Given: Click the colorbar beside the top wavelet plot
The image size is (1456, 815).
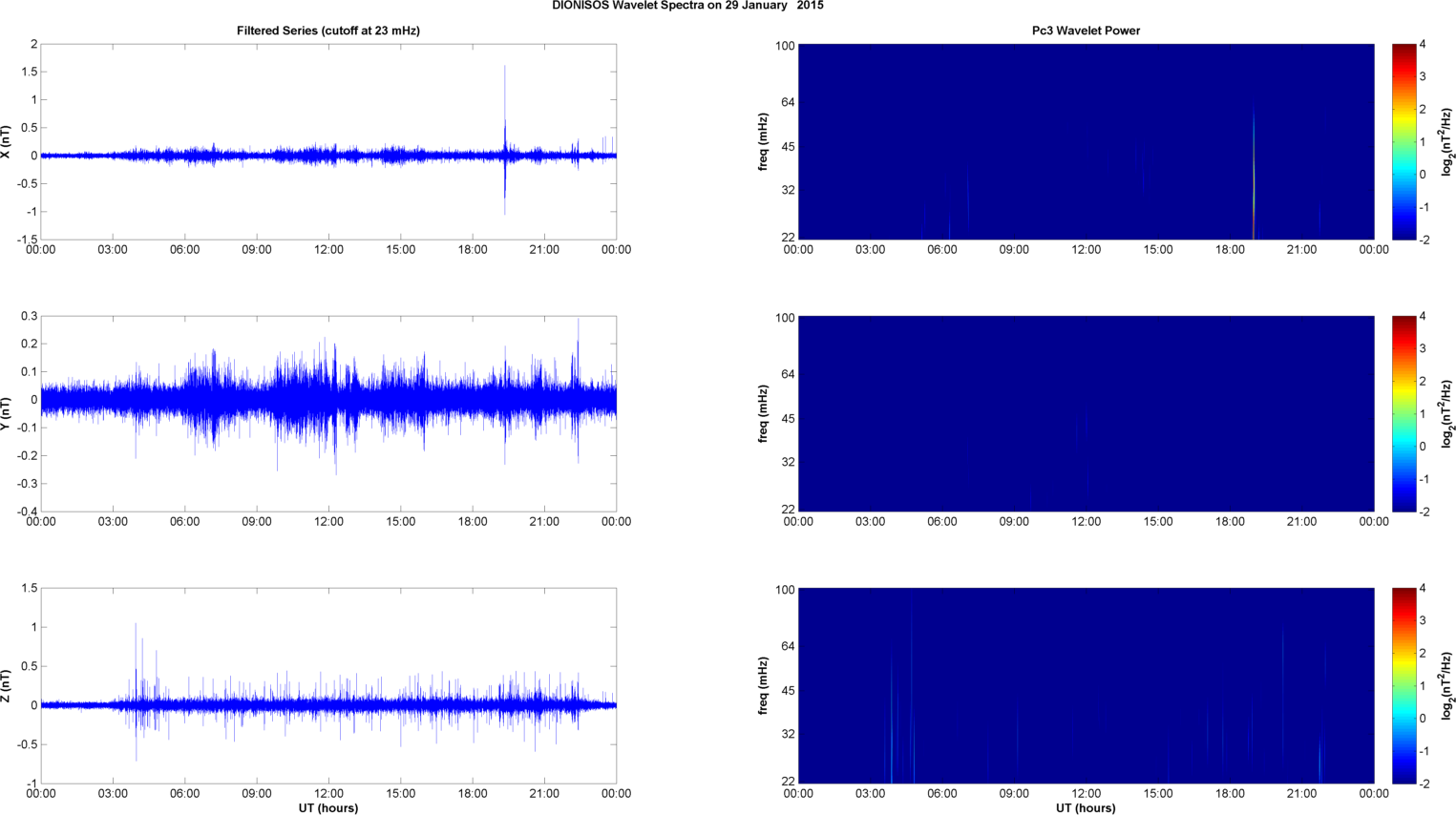Looking at the screenshot, I should click(x=1403, y=141).
